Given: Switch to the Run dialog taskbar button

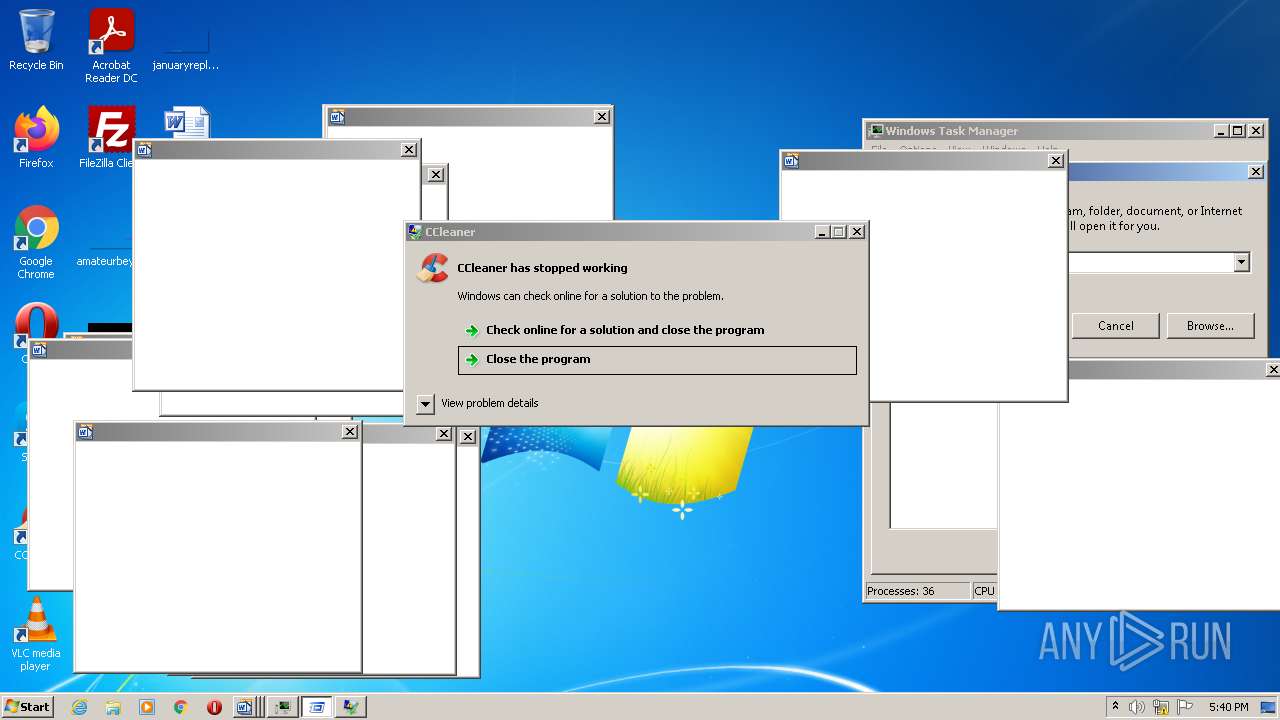Looking at the screenshot, I should [317, 707].
